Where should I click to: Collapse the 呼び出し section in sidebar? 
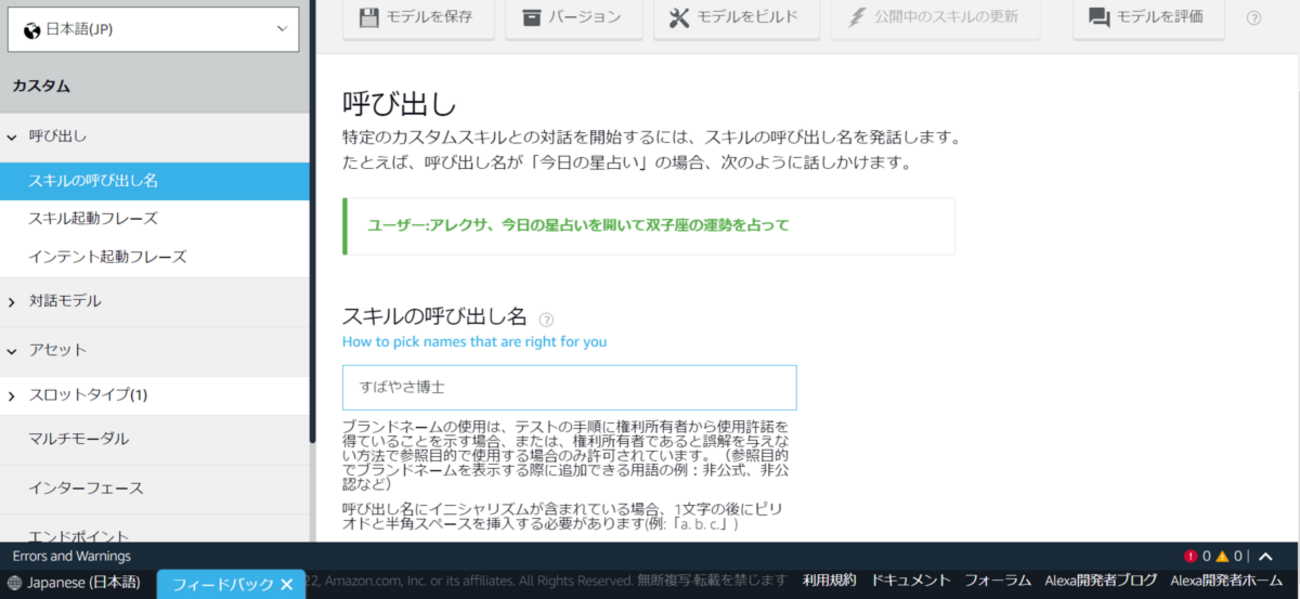click(12, 137)
